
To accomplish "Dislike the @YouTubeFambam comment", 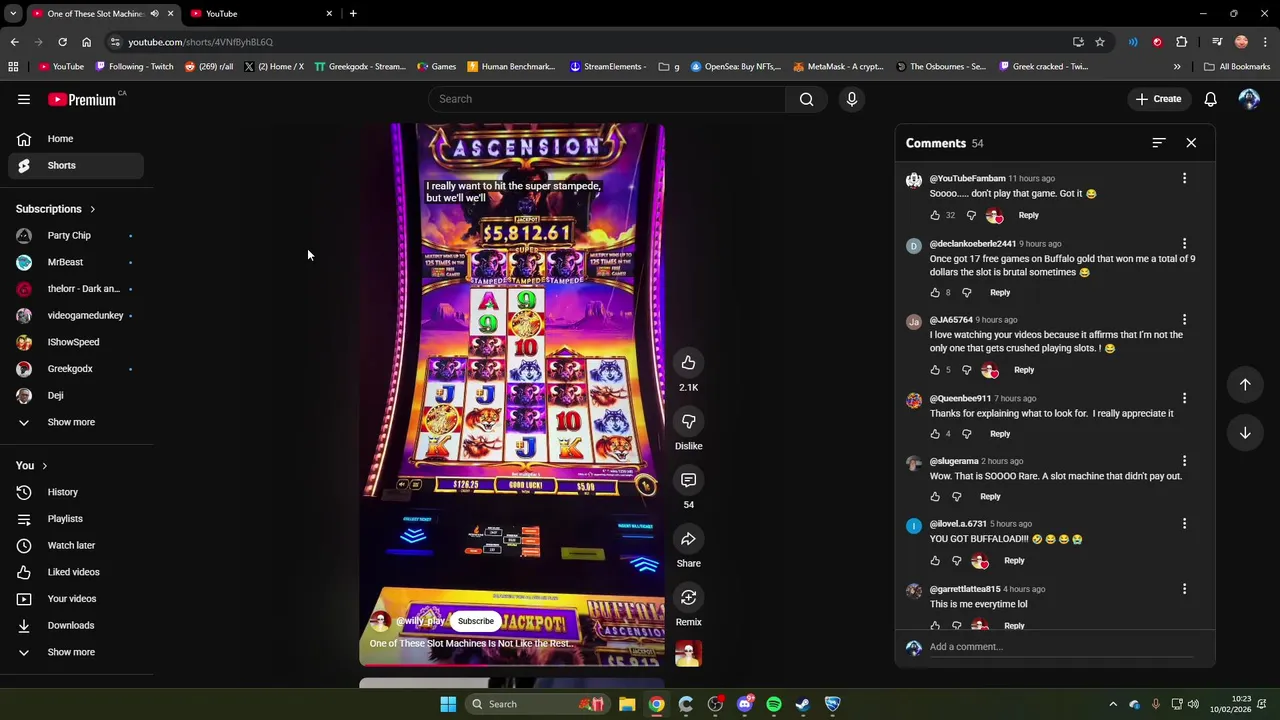I will click(x=971, y=215).
